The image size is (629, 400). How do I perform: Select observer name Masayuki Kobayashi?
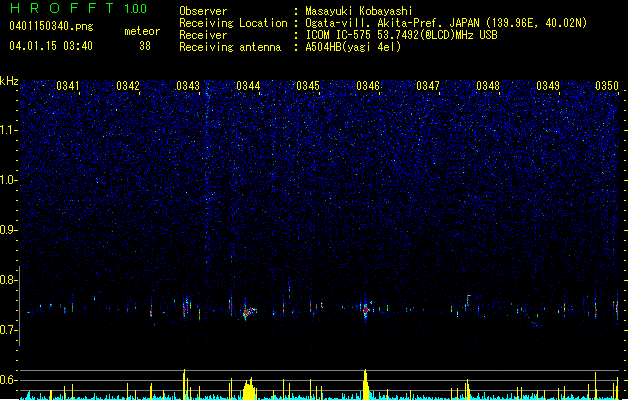click(x=359, y=11)
